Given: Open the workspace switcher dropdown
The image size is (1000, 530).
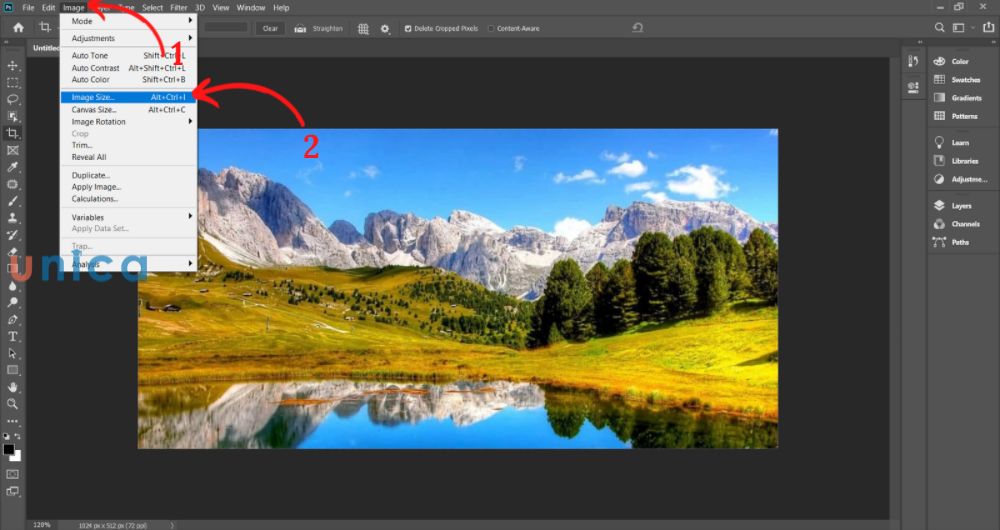Looking at the screenshot, I should coord(962,27).
